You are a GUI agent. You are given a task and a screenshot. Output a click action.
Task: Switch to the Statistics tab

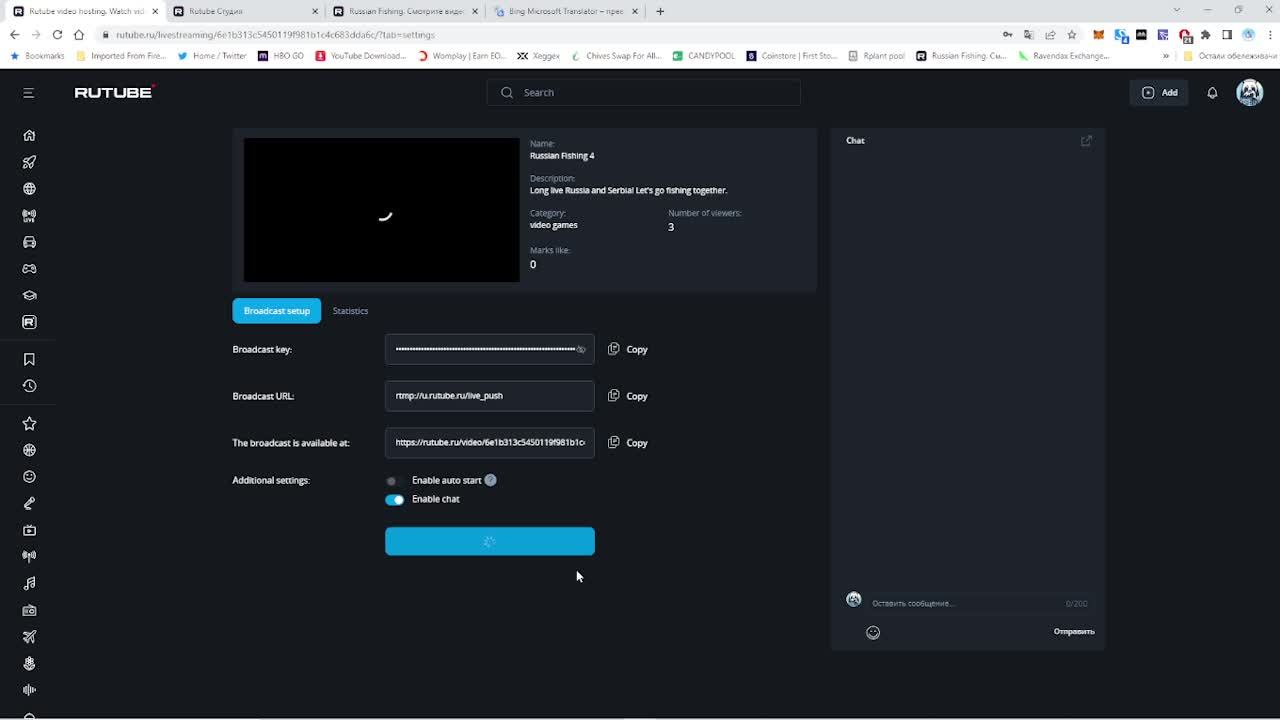point(350,311)
